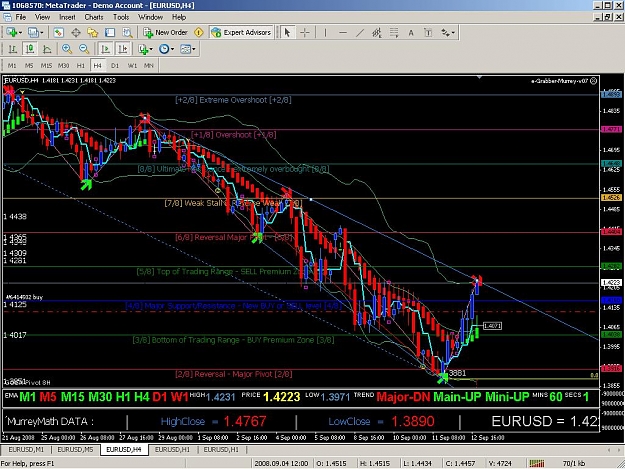This screenshot has width=625, height=469.
Task: Select the M5 timeframe
Action: click(x=29, y=65)
